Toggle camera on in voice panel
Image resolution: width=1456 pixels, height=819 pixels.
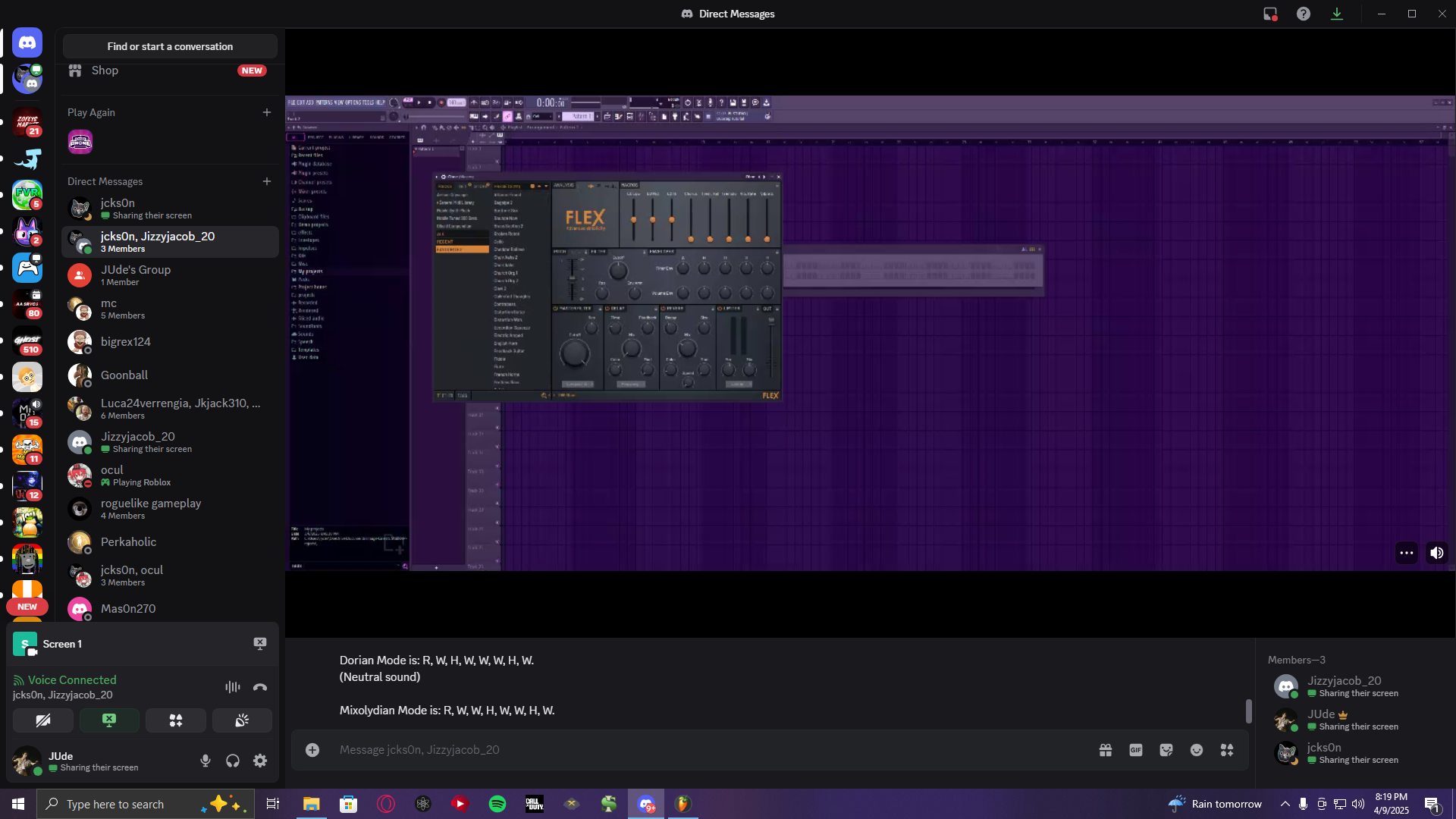[43, 720]
